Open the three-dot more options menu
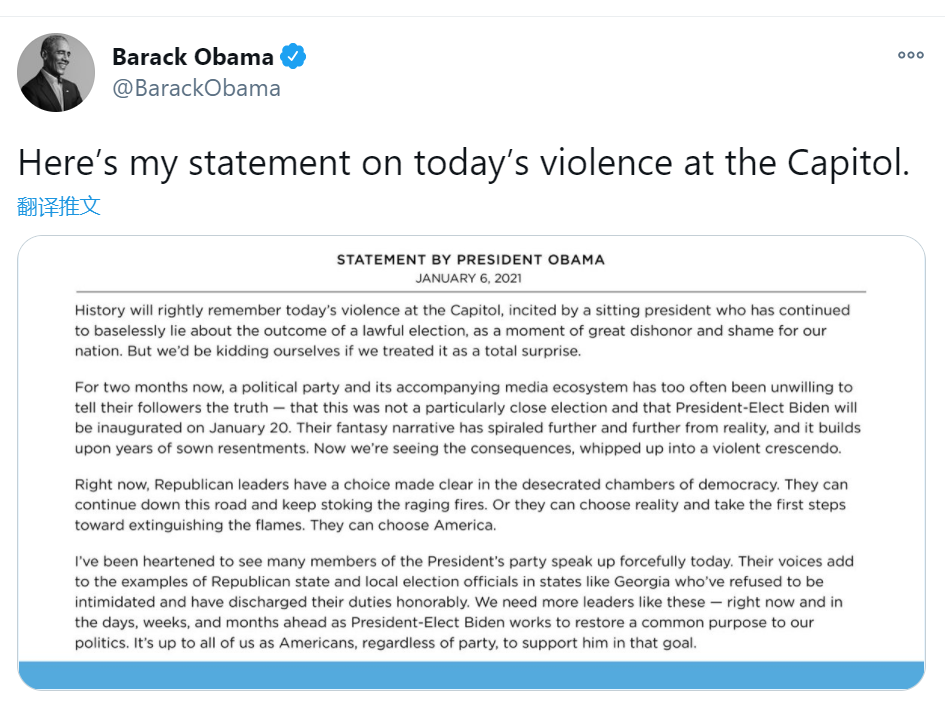The width and height of the screenshot is (945, 703). [910, 56]
